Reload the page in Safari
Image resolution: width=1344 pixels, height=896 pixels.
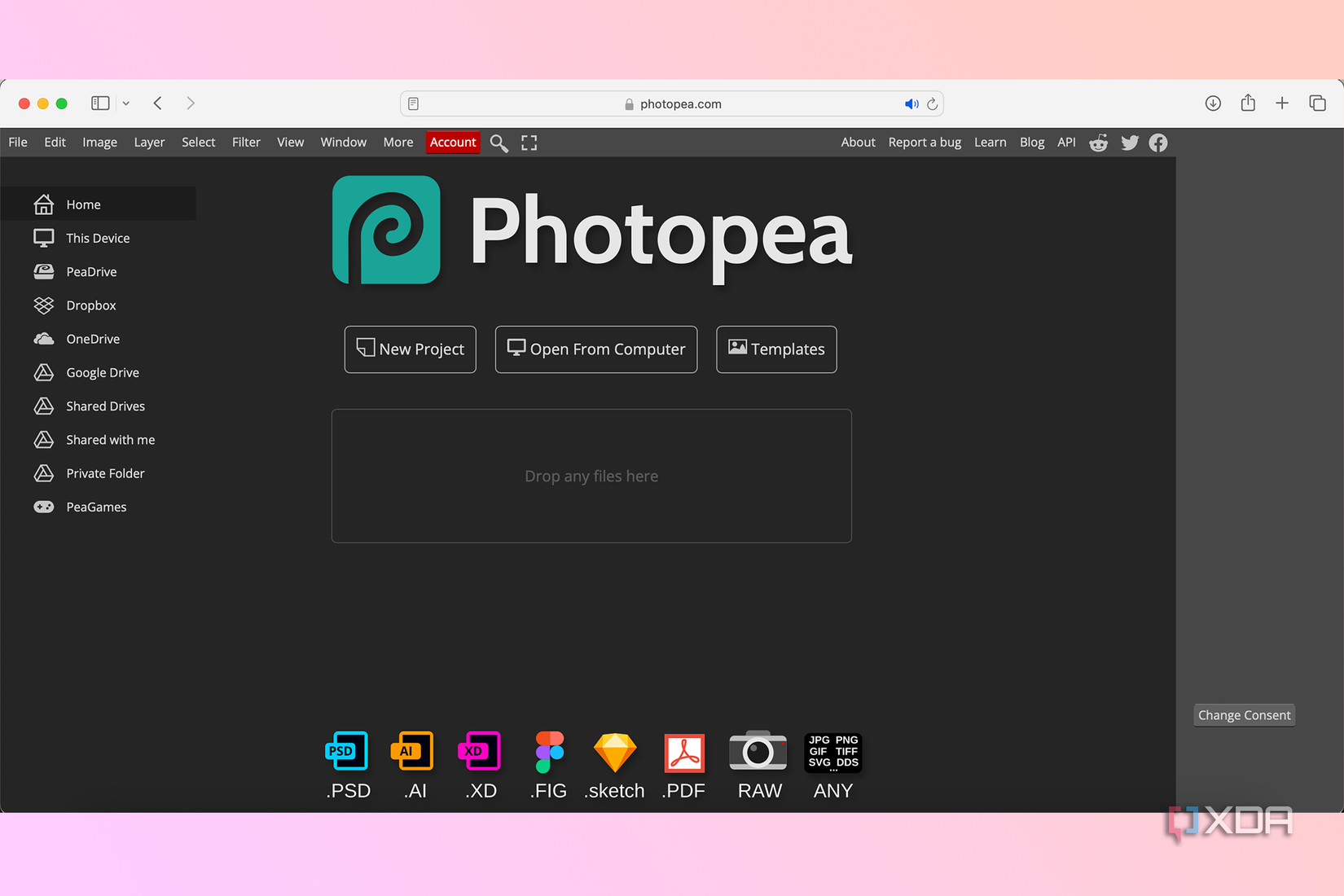[x=933, y=104]
